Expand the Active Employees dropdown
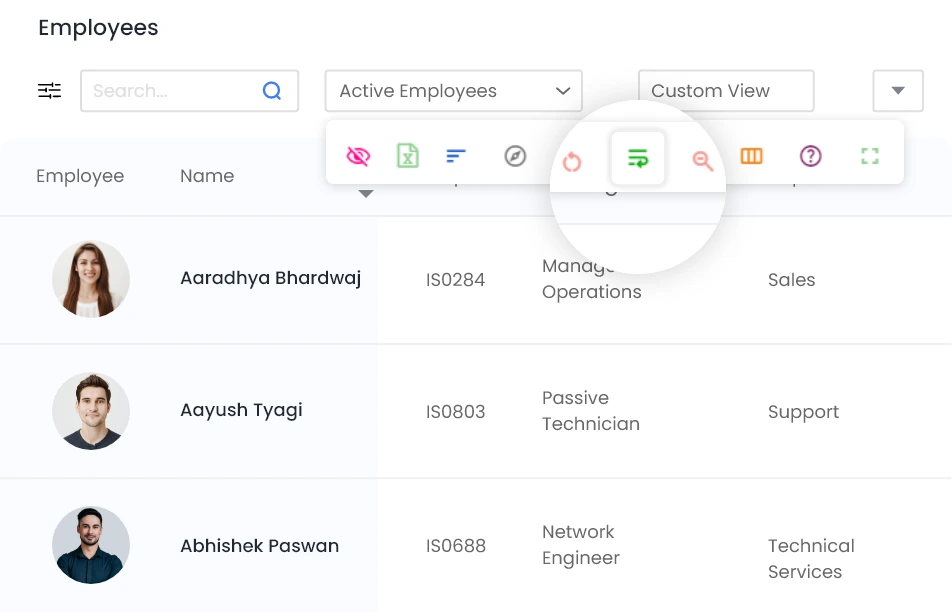This screenshot has width=952, height=612. coord(453,91)
